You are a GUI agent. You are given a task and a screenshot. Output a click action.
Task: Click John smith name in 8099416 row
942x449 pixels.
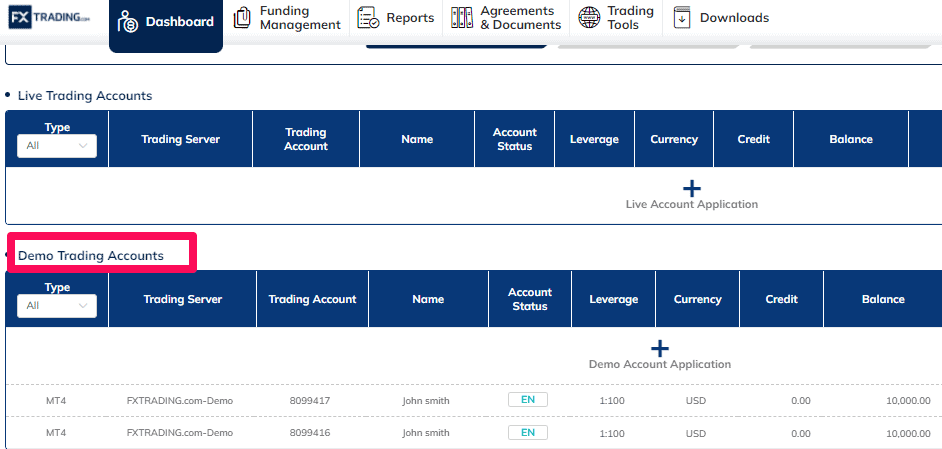tap(426, 433)
